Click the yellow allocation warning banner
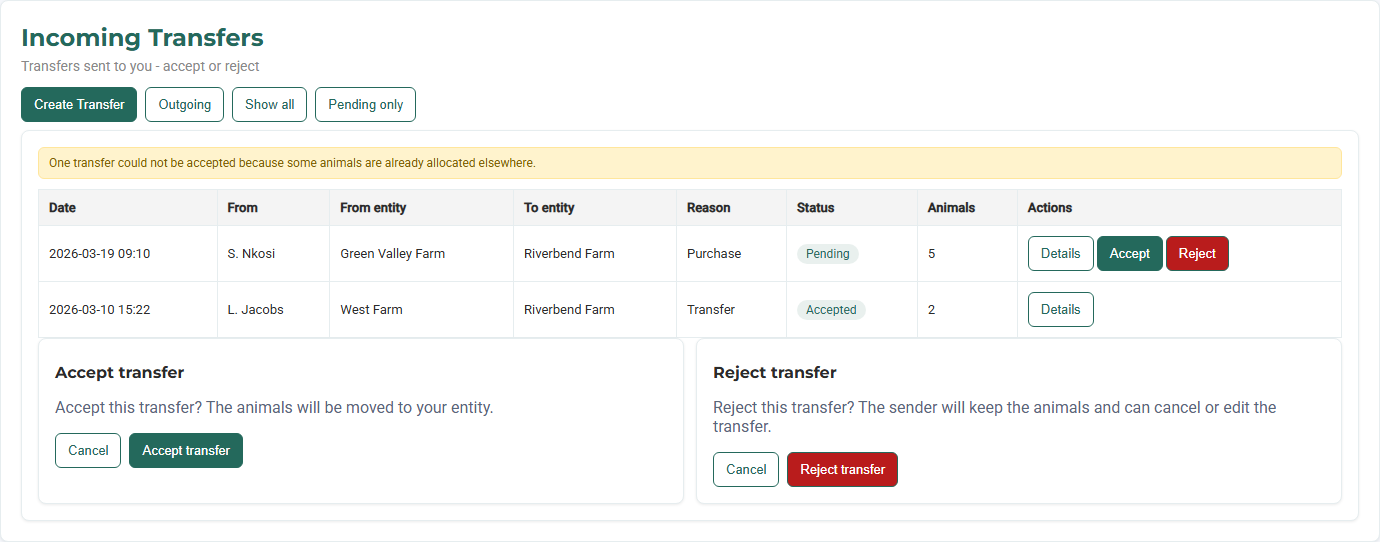1380x542 pixels. (x=689, y=162)
